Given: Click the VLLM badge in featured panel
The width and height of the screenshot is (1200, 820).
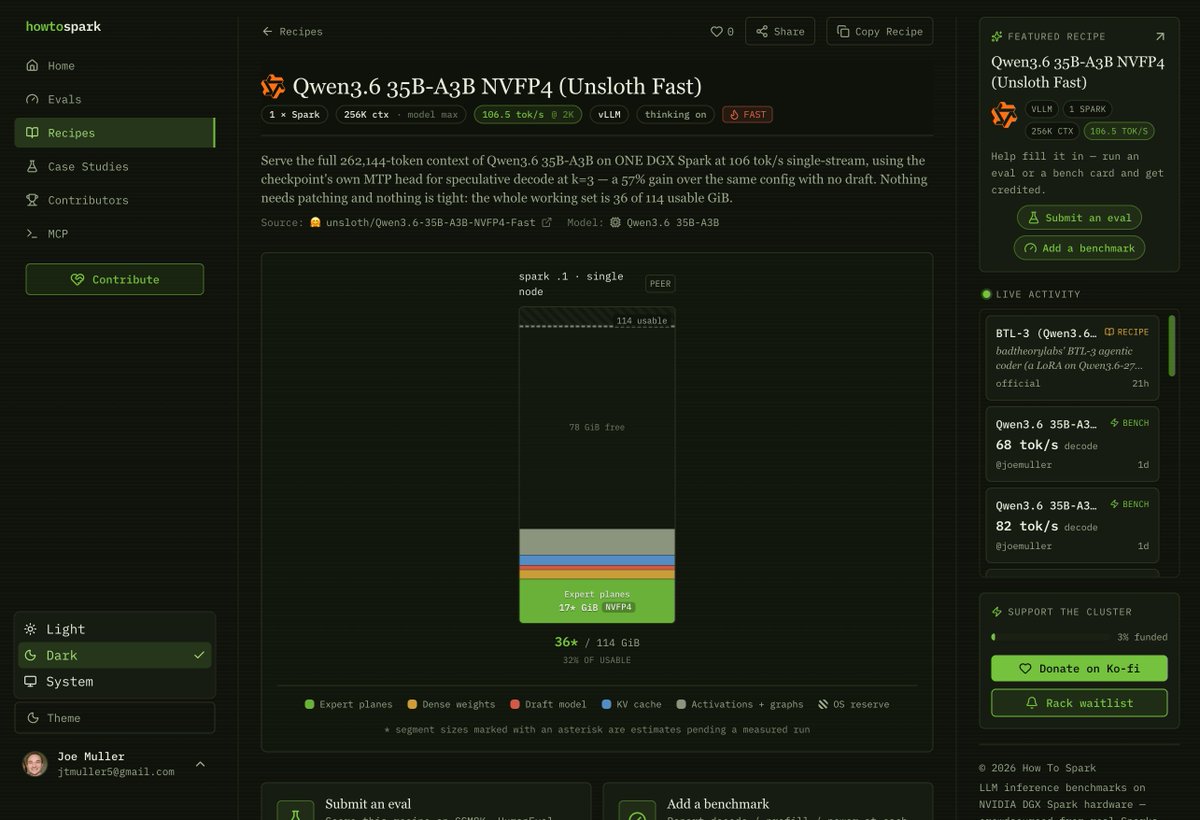Looking at the screenshot, I should click(1042, 109).
